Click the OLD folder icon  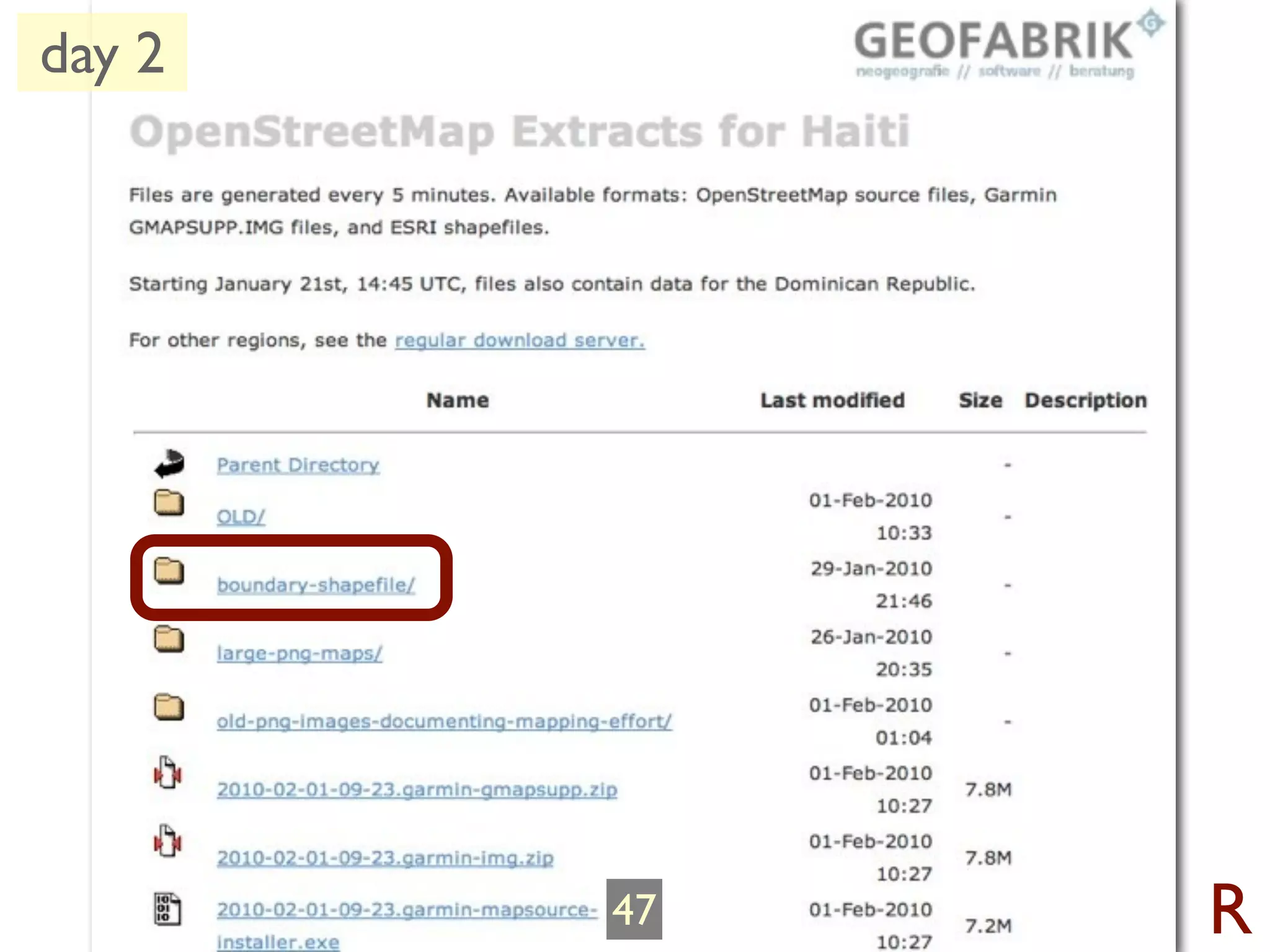[169, 503]
